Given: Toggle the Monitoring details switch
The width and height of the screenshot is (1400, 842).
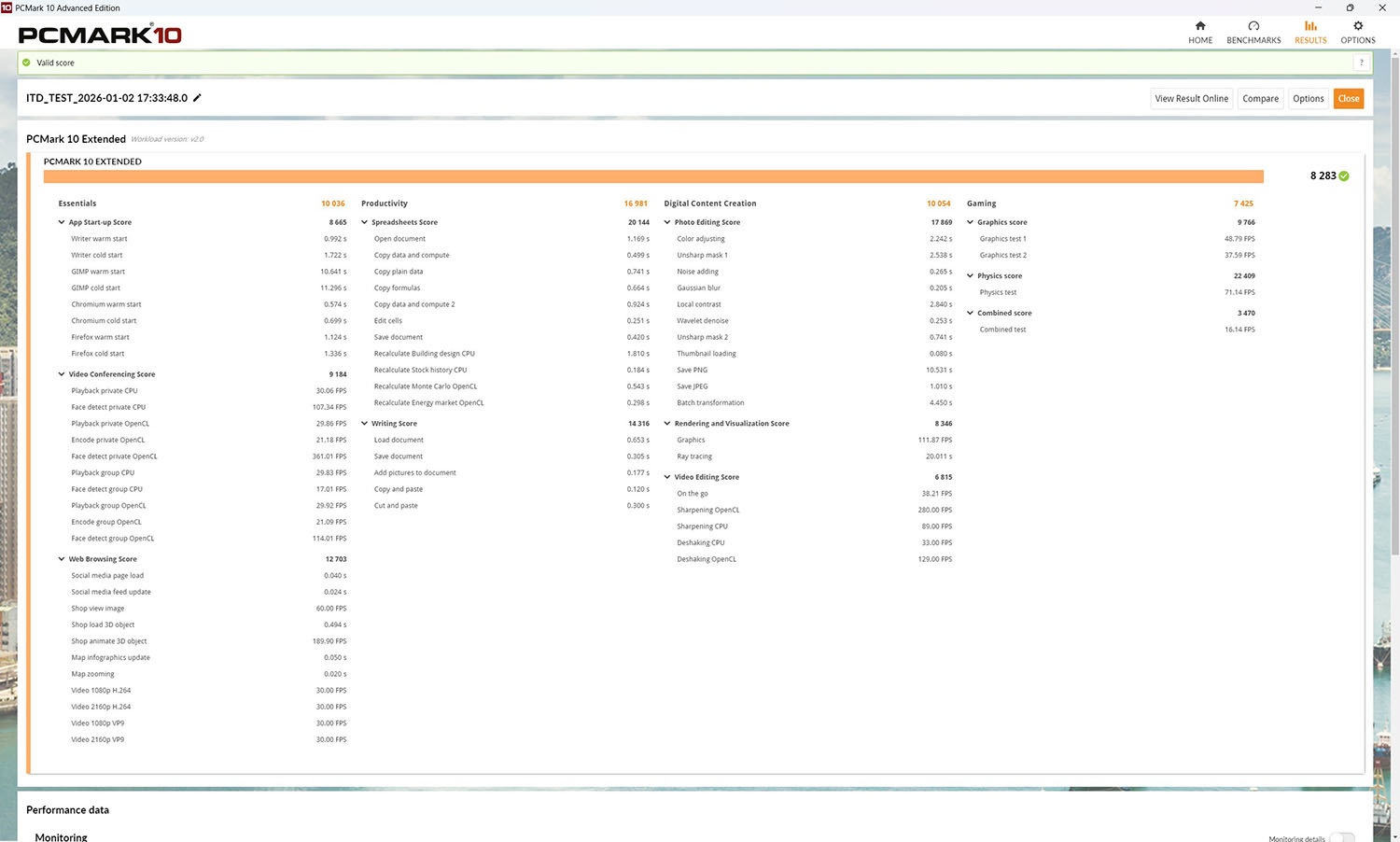Looking at the screenshot, I should 1341,837.
